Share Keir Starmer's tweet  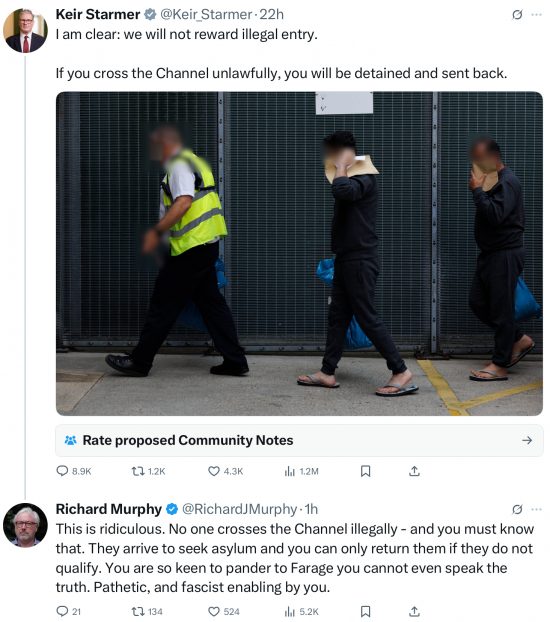click(x=414, y=471)
